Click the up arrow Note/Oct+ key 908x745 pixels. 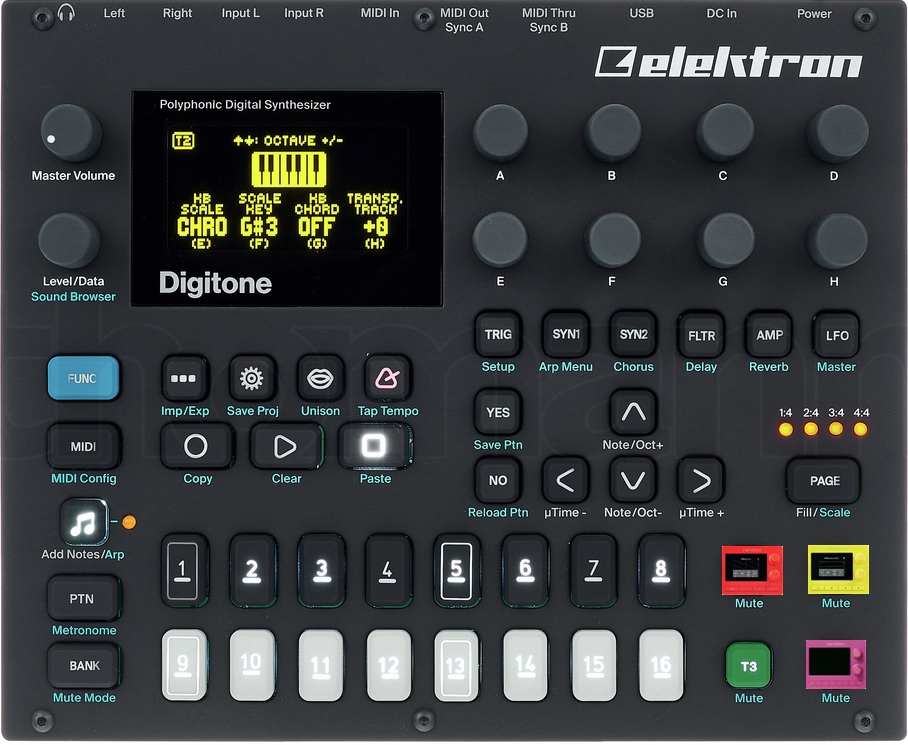tap(634, 412)
